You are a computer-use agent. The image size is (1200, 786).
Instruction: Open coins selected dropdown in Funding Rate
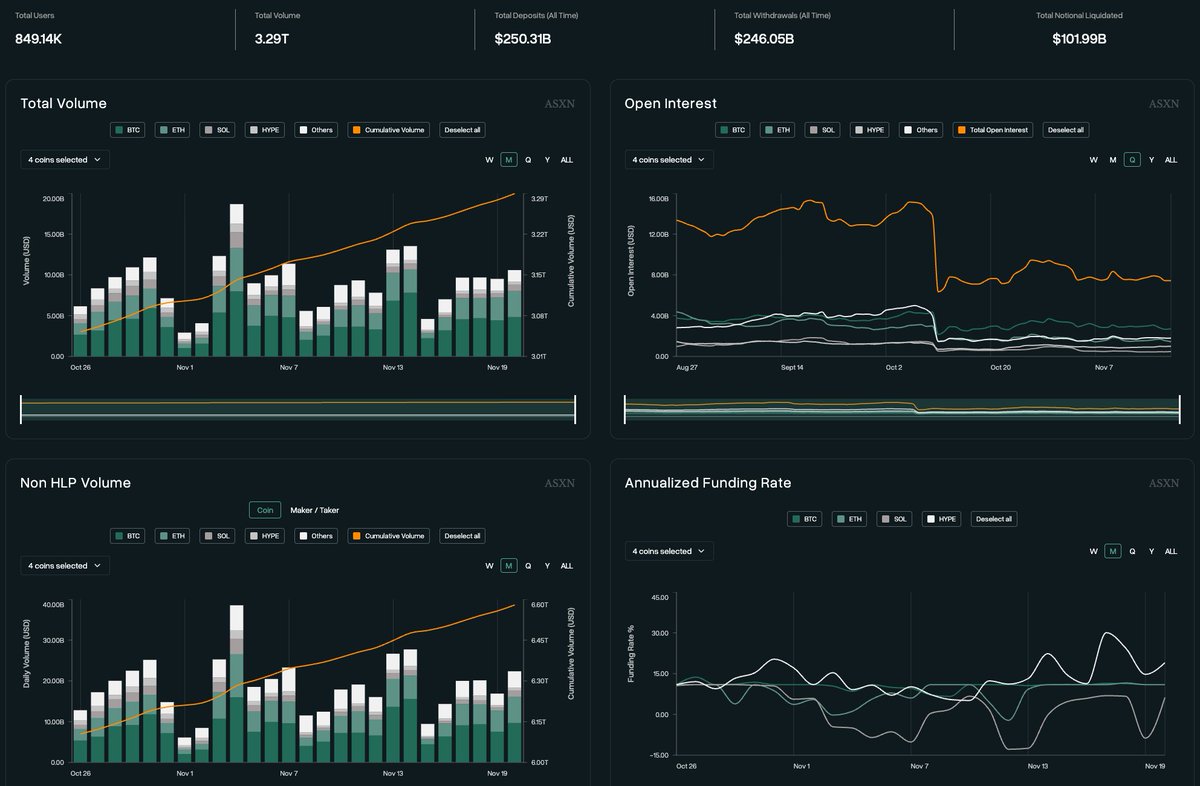pos(669,551)
